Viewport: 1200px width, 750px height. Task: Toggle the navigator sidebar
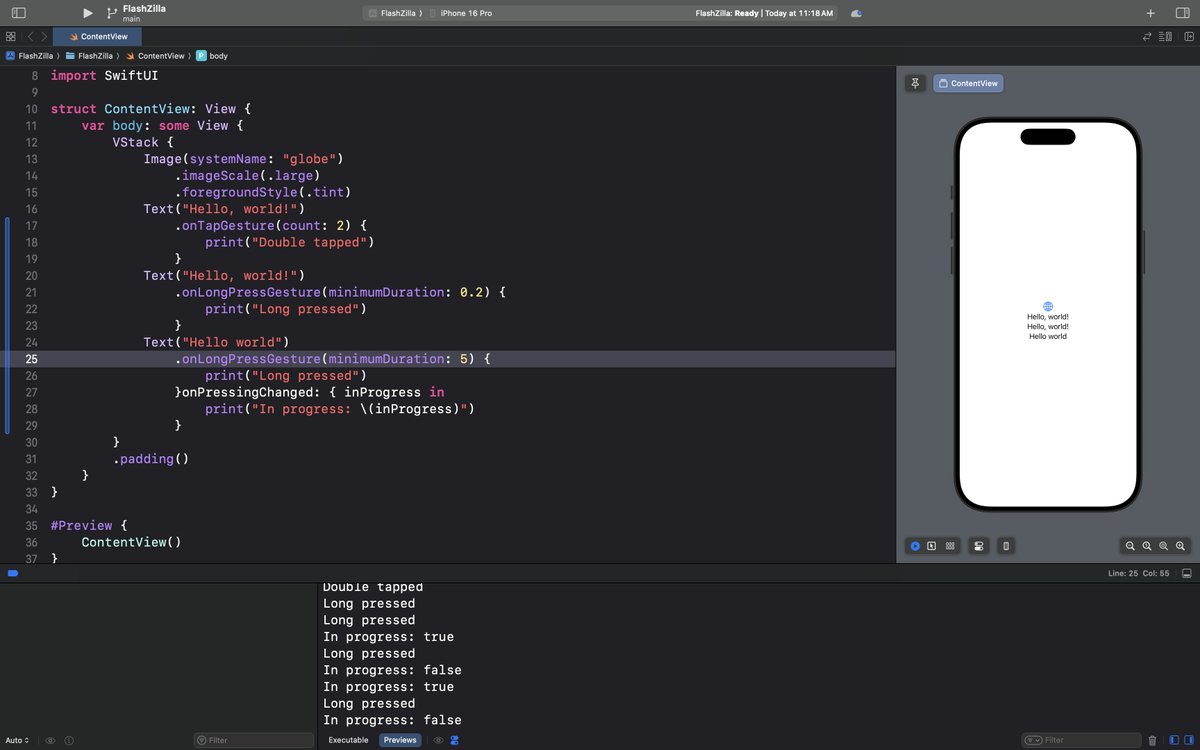(x=18, y=13)
